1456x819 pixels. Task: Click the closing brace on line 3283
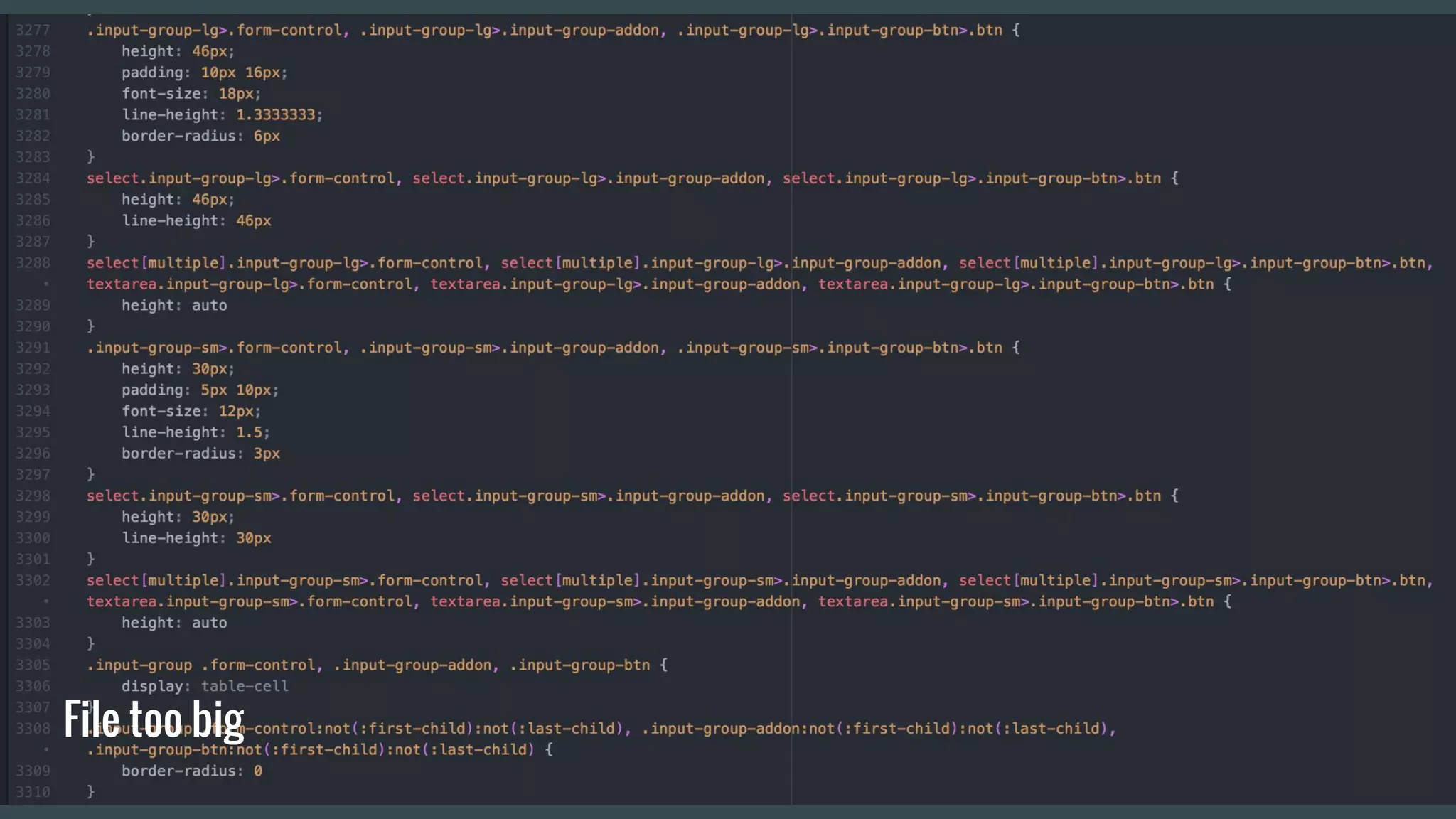tap(90, 156)
